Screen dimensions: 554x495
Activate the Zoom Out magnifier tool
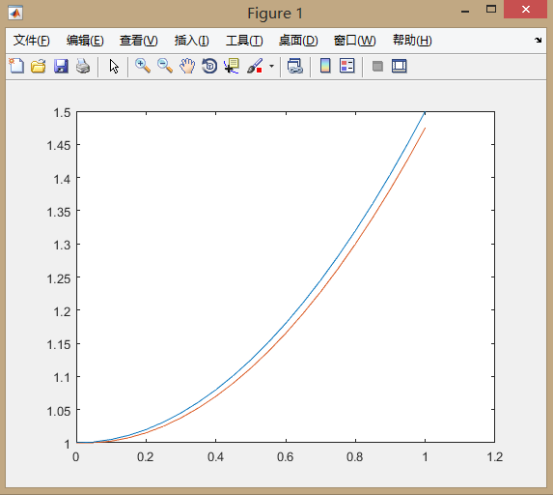[165, 66]
